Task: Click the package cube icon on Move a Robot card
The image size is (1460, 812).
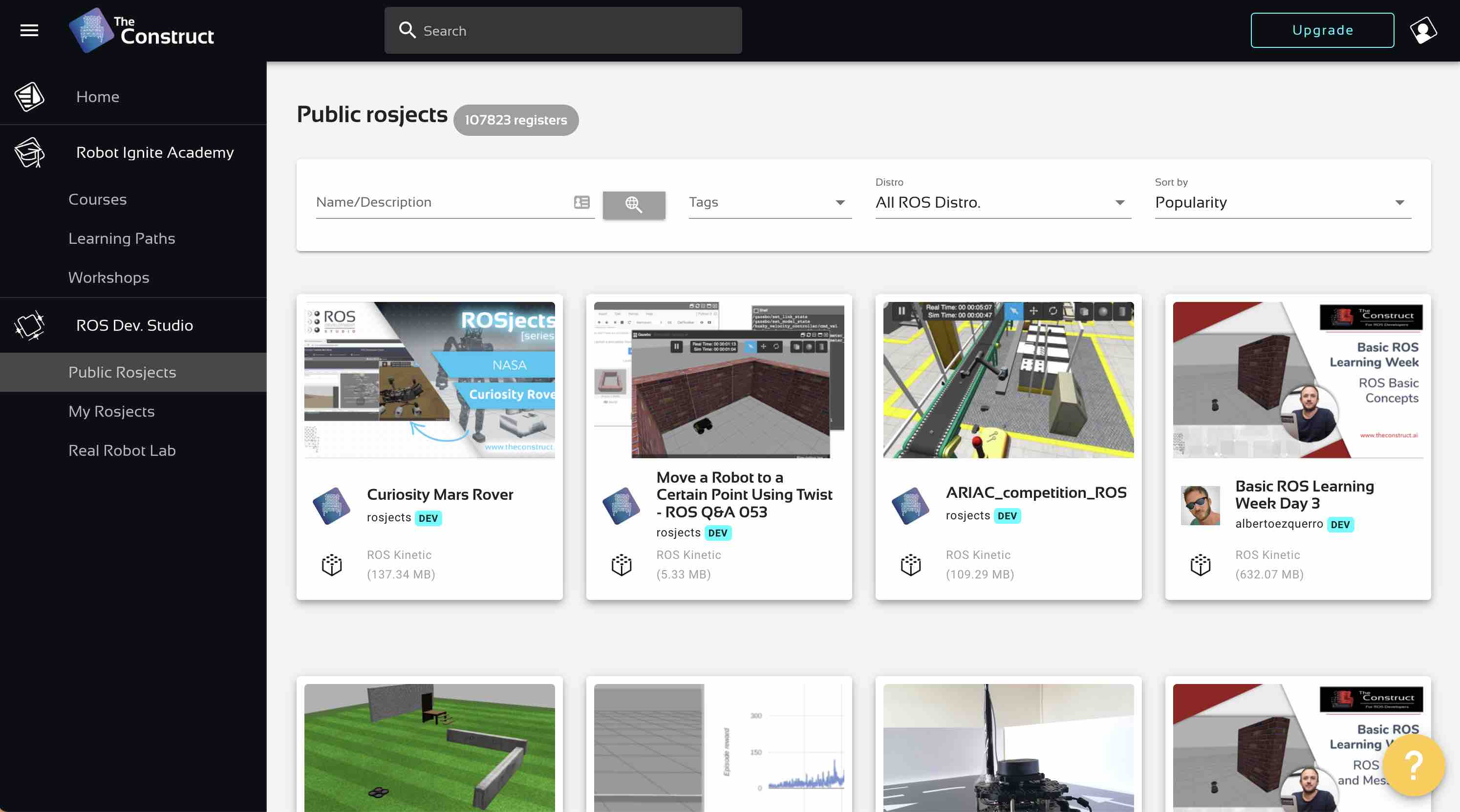Action: point(622,564)
